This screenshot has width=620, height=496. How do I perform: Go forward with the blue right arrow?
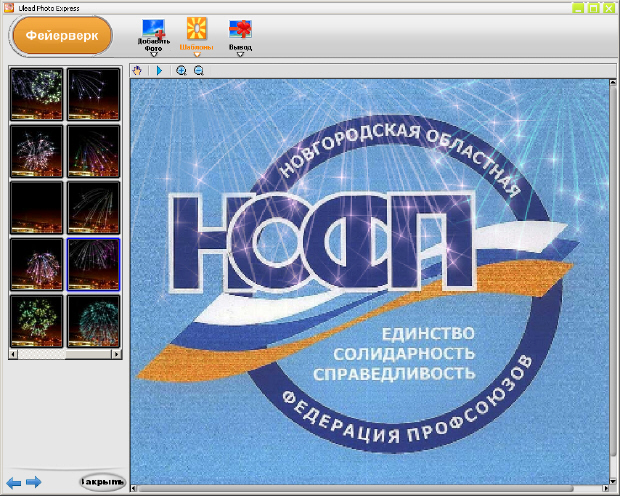point(34,482)
